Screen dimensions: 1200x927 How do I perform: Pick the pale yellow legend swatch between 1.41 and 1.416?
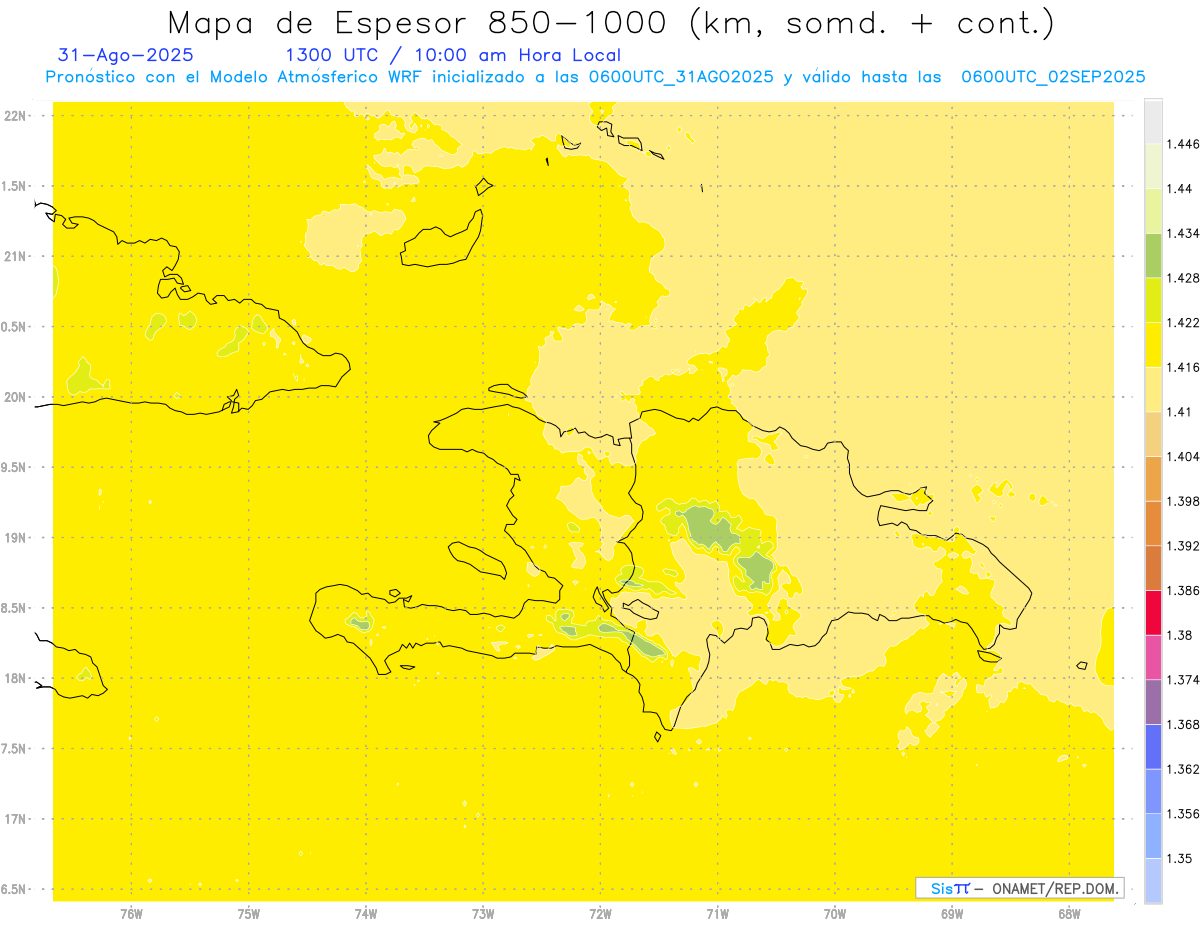(x=1153, y=389)
